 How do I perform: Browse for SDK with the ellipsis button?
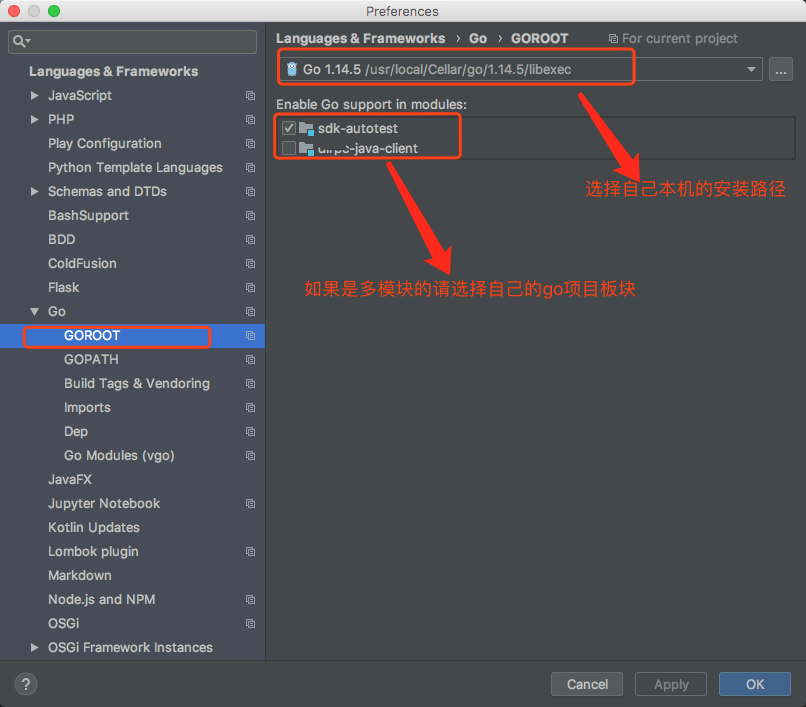pos(781,69)
